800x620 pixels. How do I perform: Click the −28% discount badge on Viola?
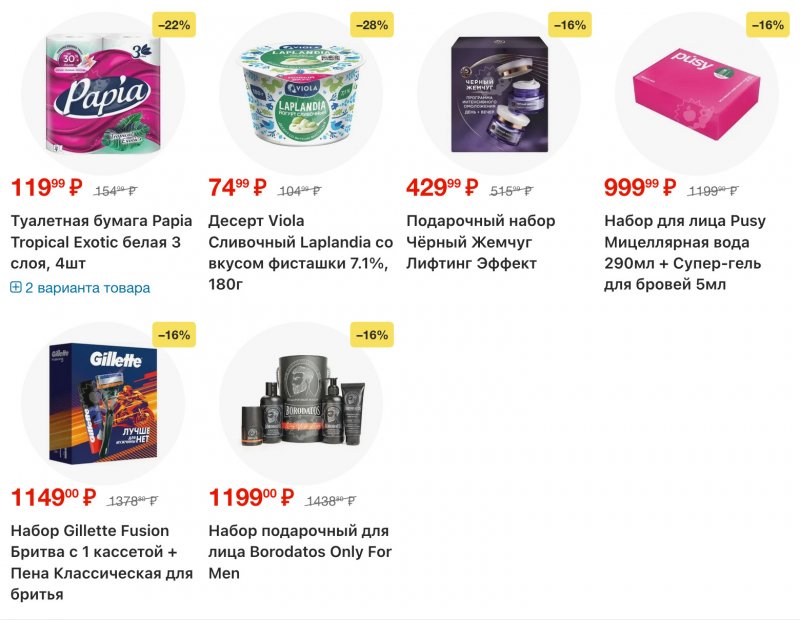pyautogui.click(x=371, y=25)
